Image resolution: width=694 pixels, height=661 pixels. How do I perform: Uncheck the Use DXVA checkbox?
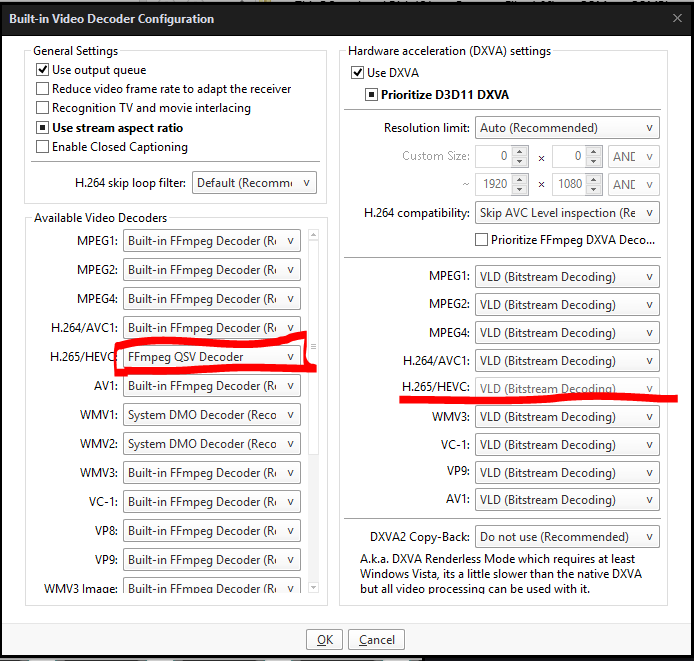click(x=357, y=73)
